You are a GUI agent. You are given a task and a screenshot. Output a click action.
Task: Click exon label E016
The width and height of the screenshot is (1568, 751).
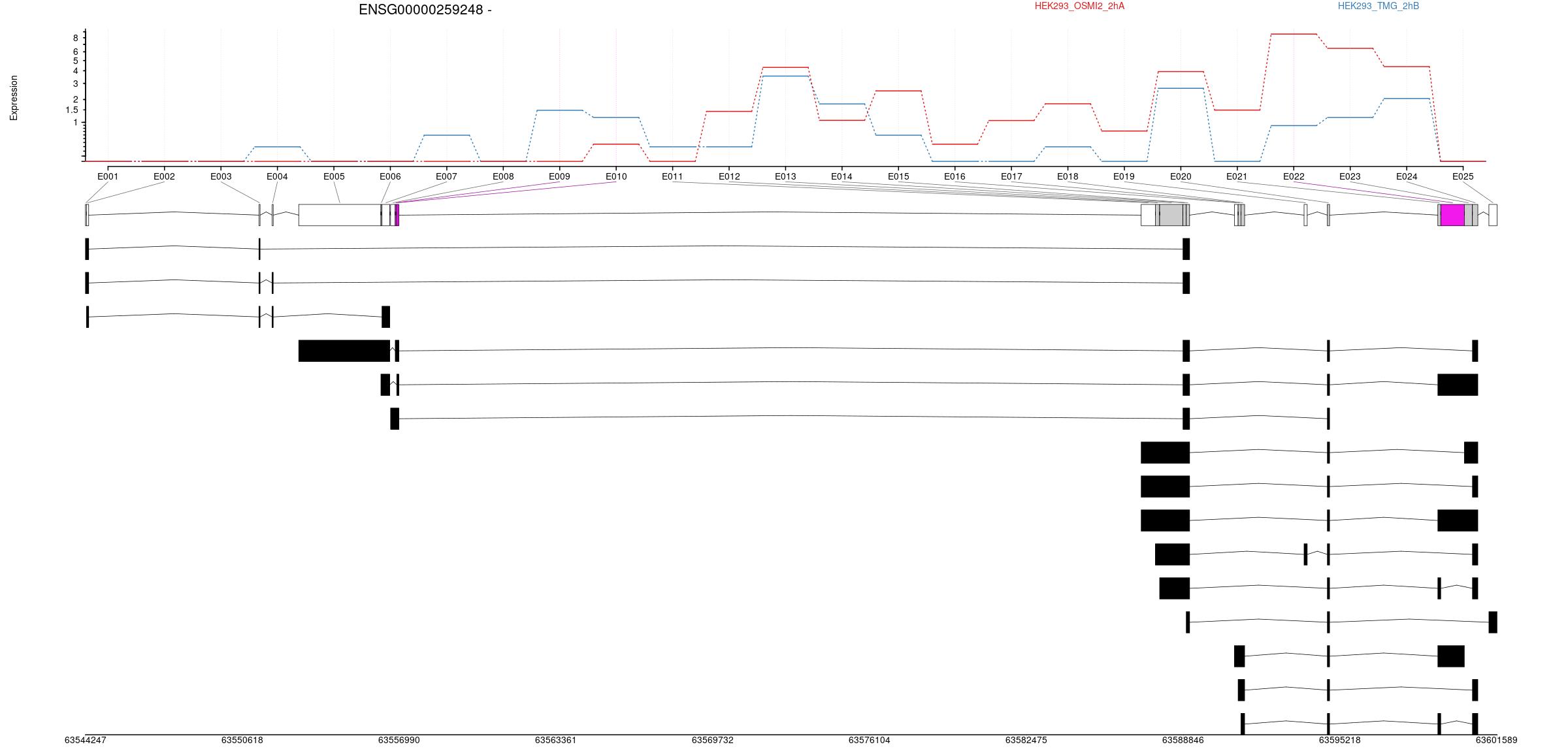pos(955,176)
